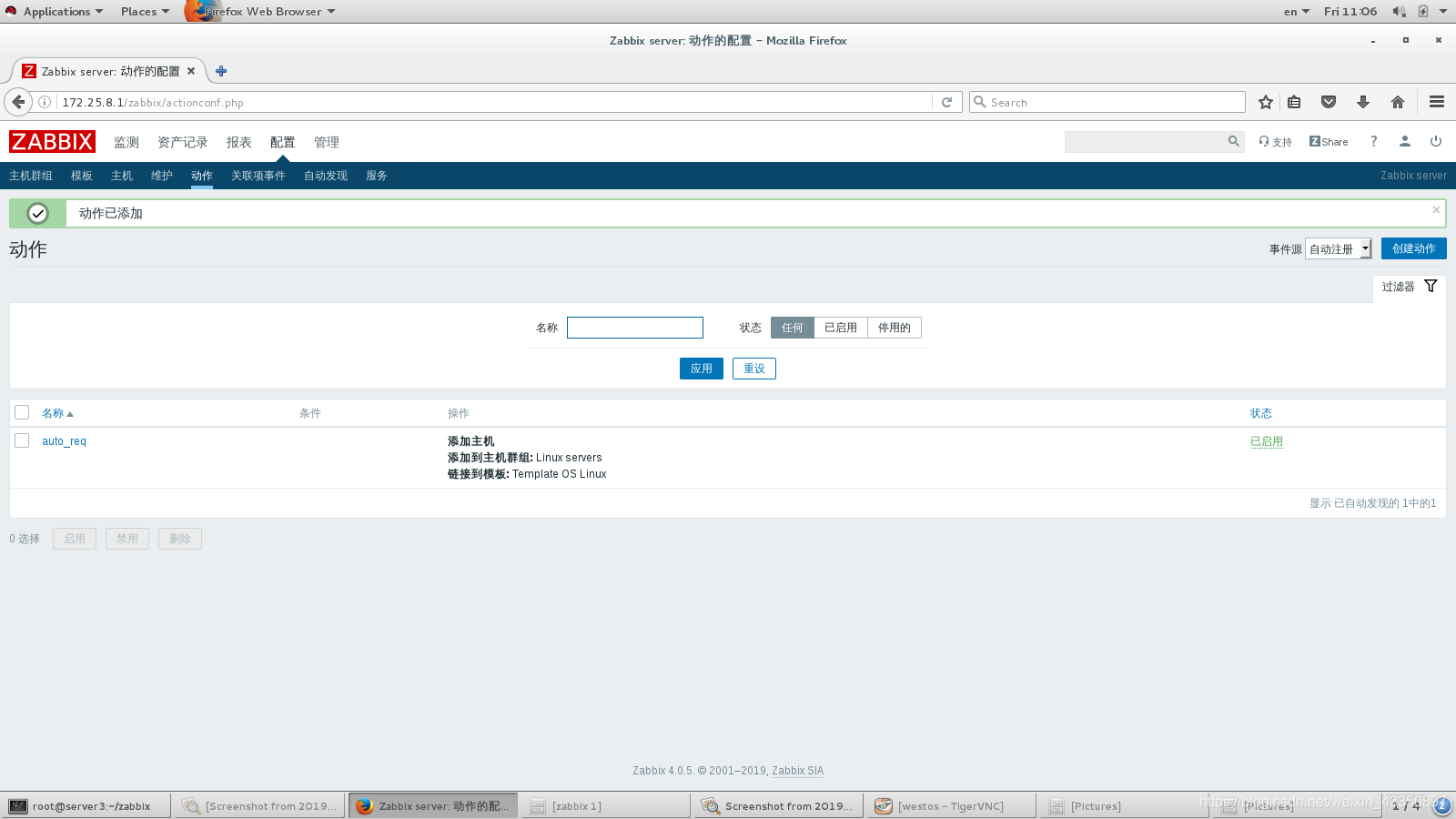The width and height of the screenshot is (1456, 819).
Task: Open the auto_req action
Action: 64,441
